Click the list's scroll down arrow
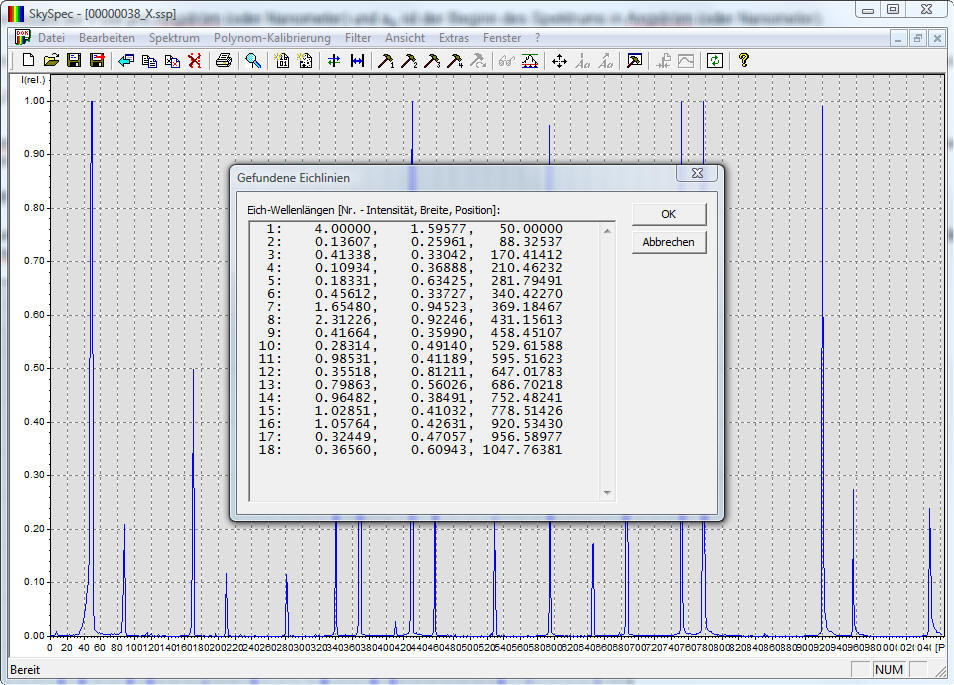Screen dimensions: 954x685 (606, 492)
